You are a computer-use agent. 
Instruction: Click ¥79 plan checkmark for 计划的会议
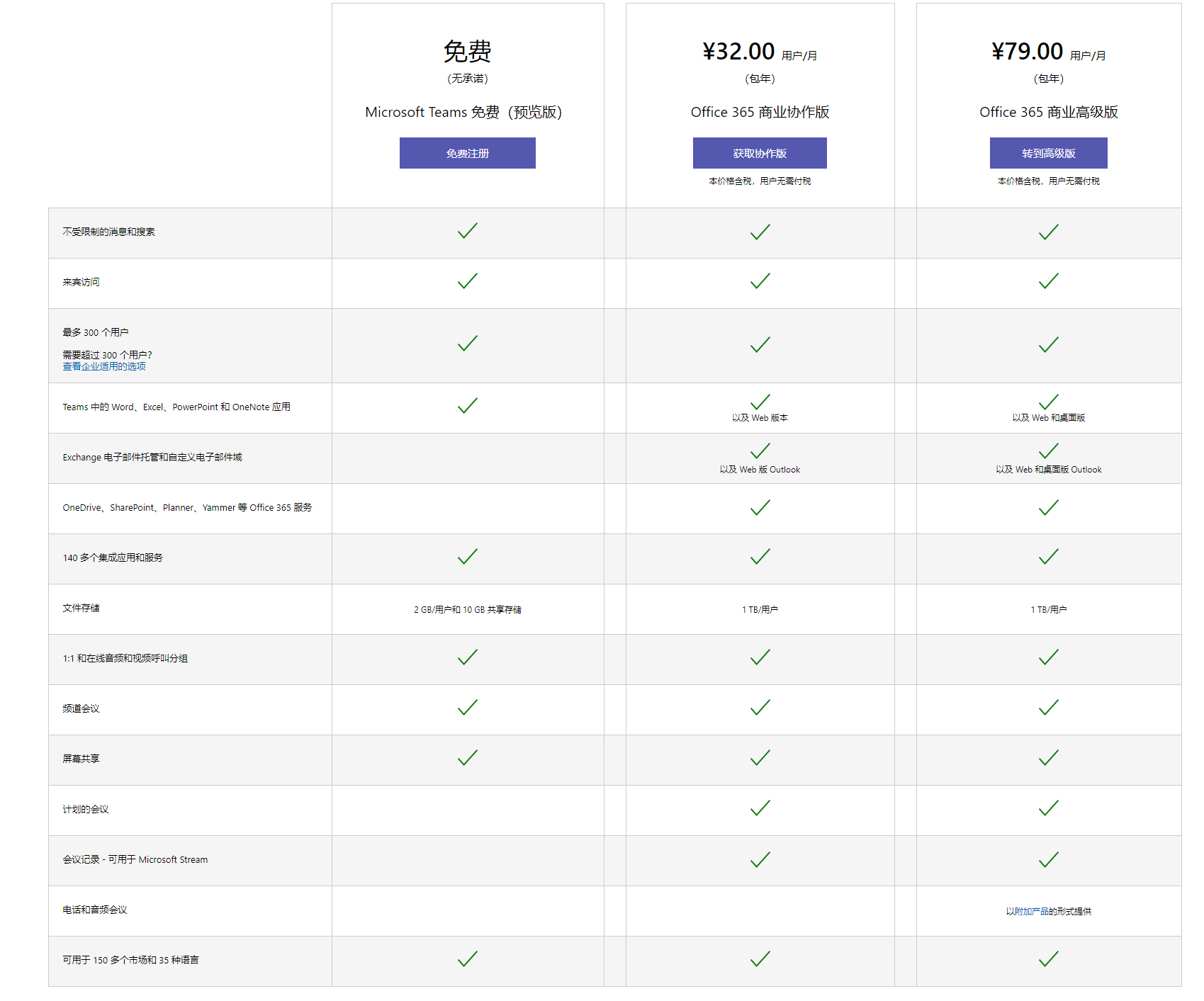1048,808
